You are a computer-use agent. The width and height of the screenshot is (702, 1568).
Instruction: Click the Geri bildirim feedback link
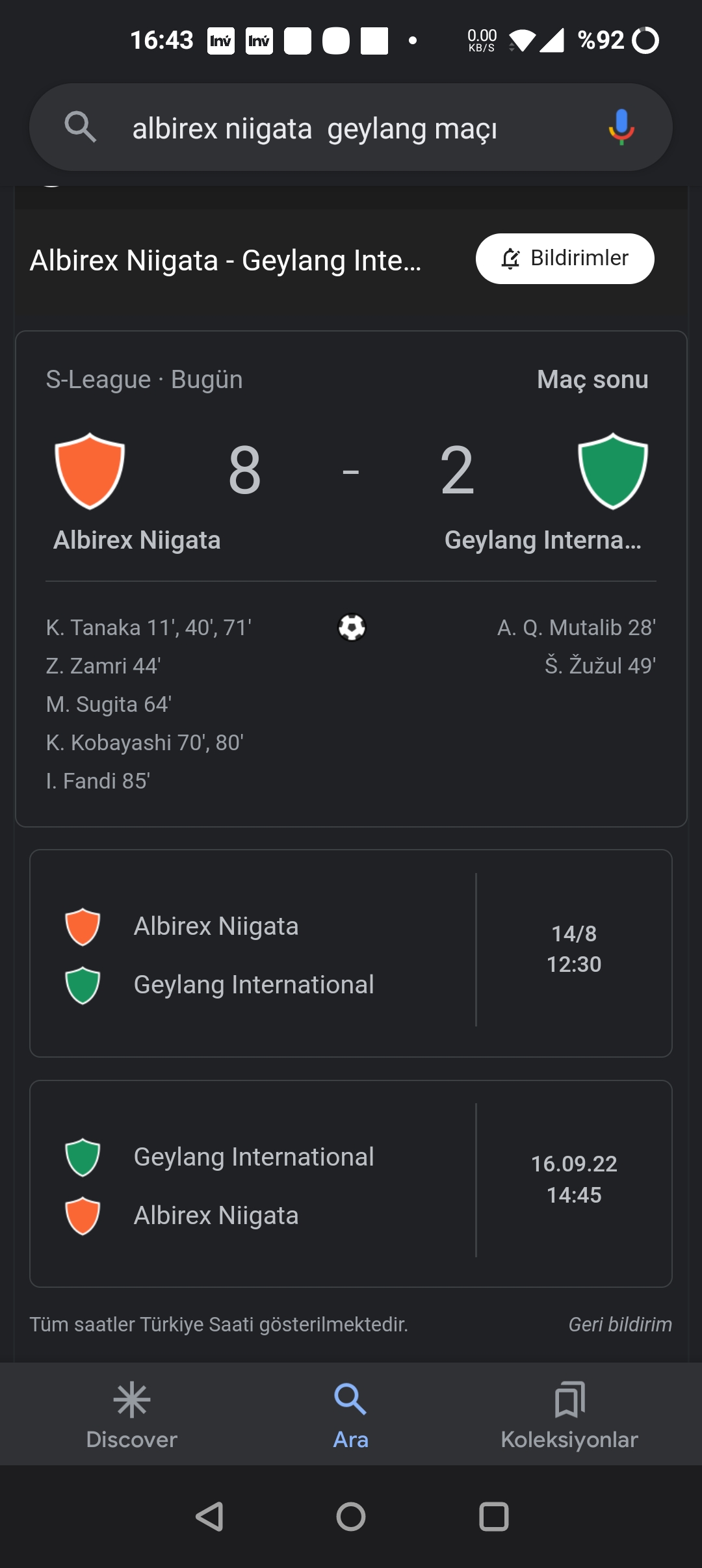point(620,1324)
